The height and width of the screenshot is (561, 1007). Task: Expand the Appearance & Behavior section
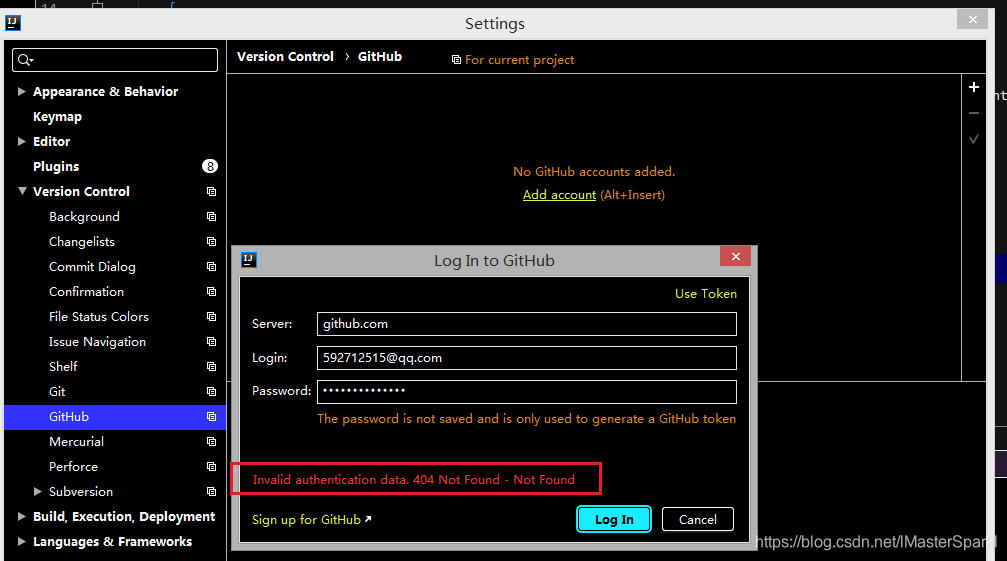(21, 91)
